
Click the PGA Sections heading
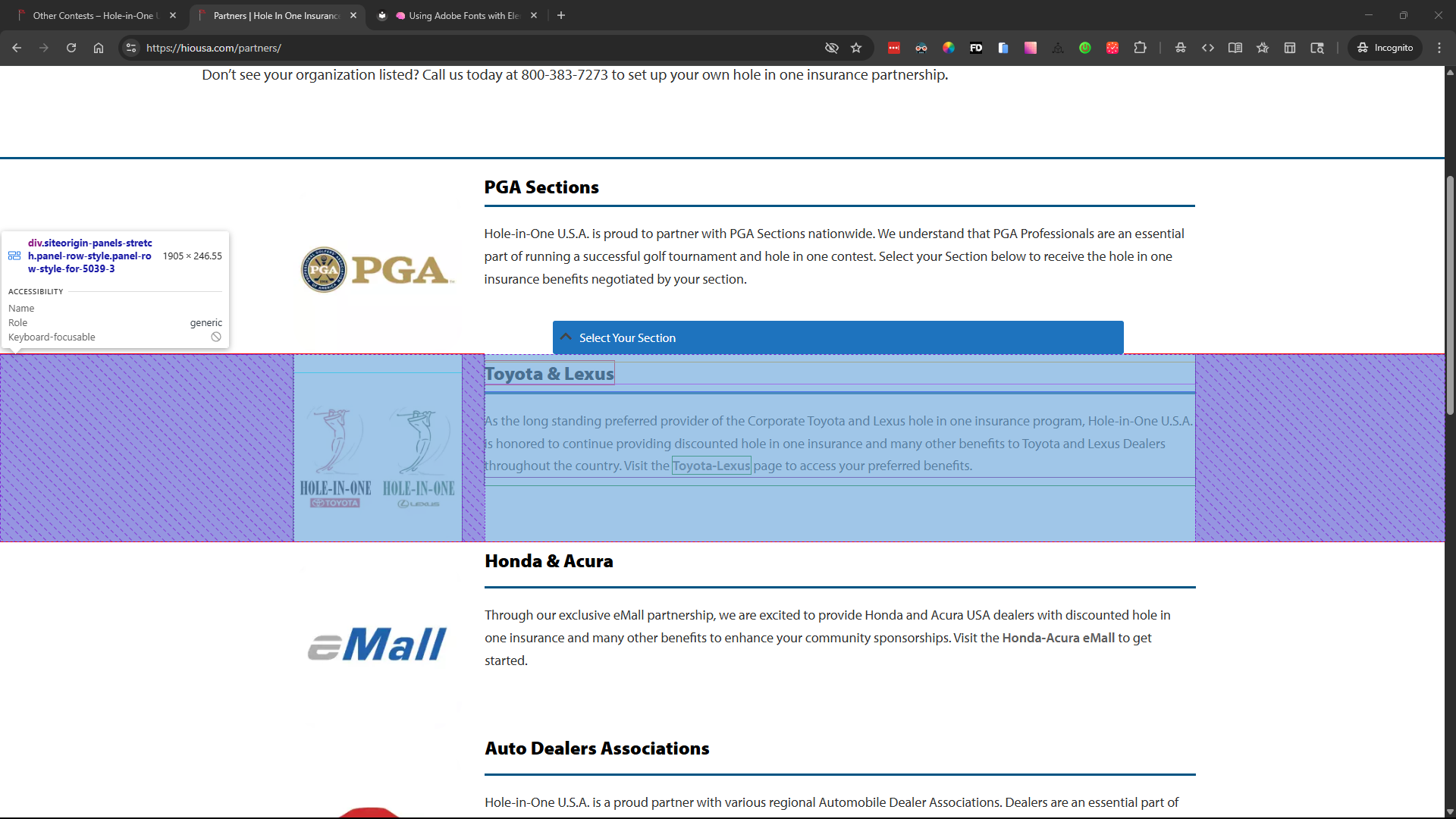(541, 187)
